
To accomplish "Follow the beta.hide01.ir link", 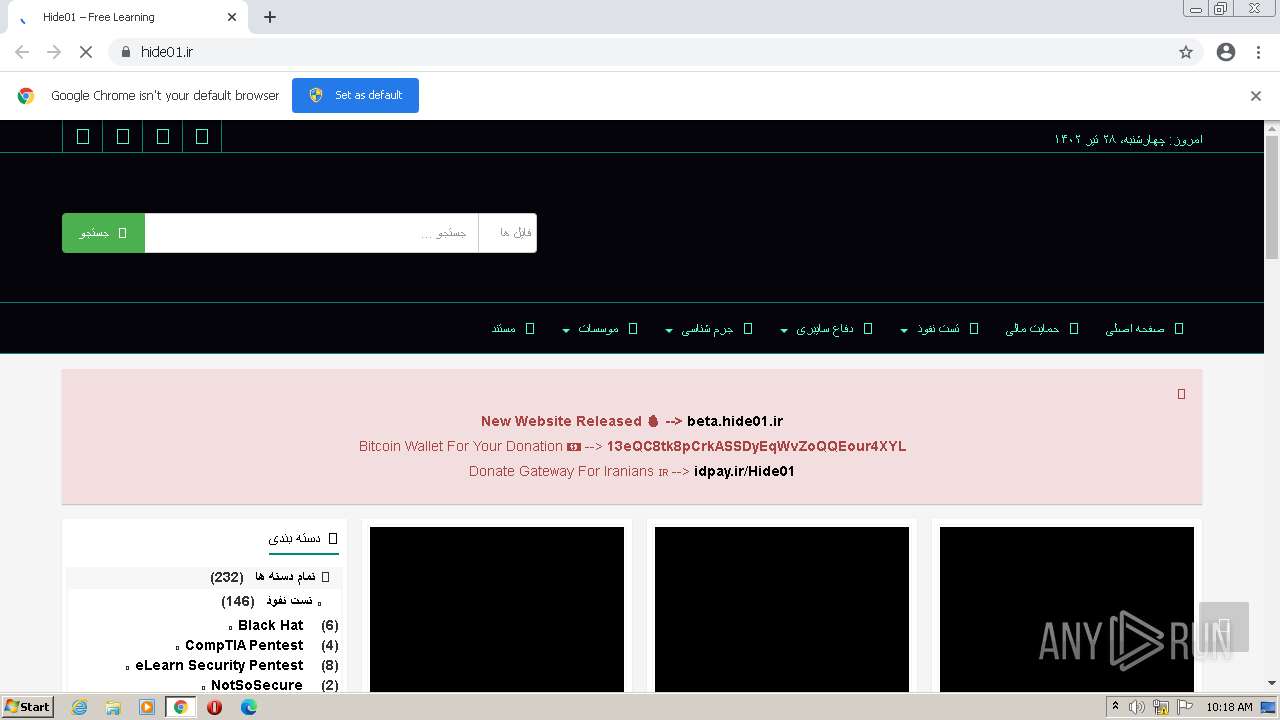I will click(x=735, y=421).
